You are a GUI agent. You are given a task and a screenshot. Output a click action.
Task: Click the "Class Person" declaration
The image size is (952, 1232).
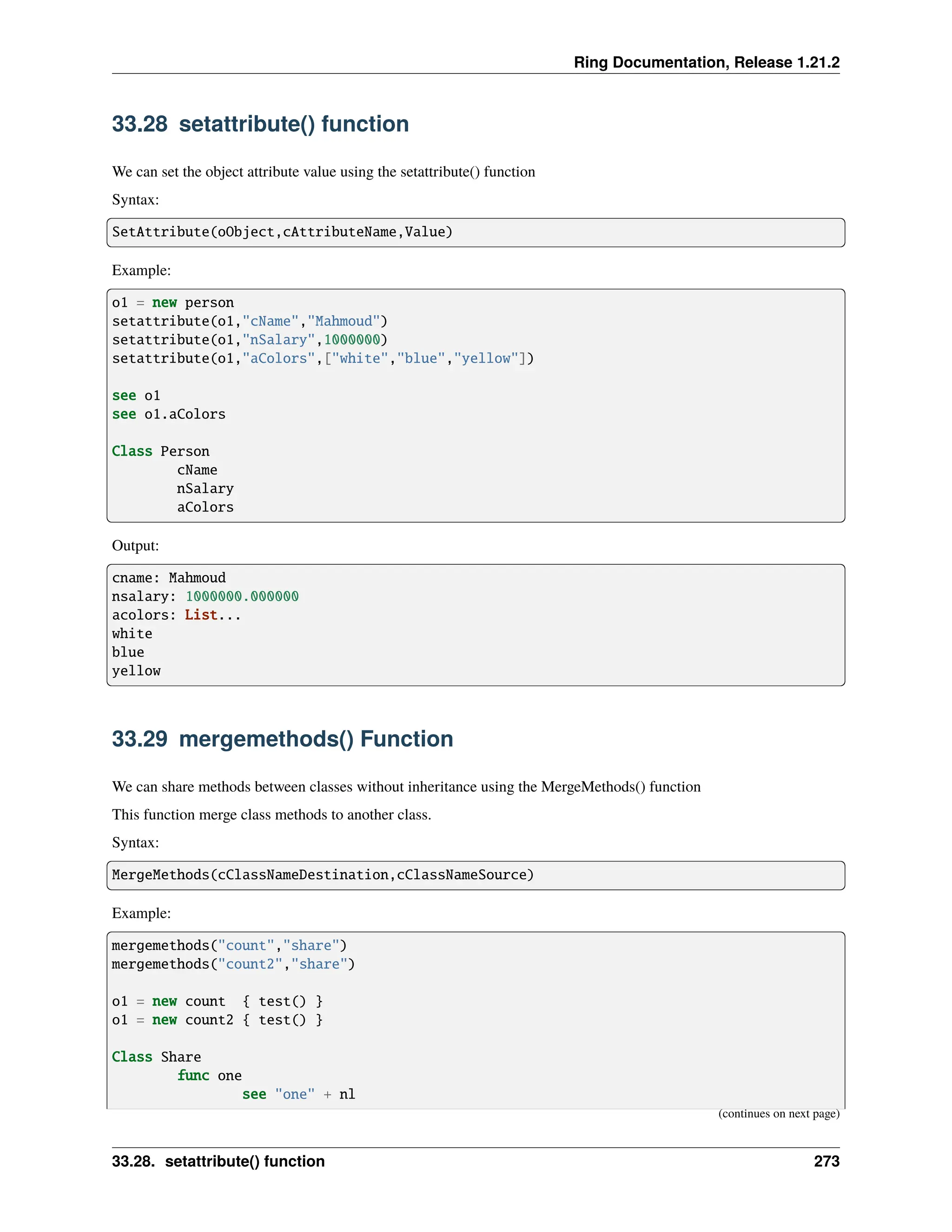point(161,451)
